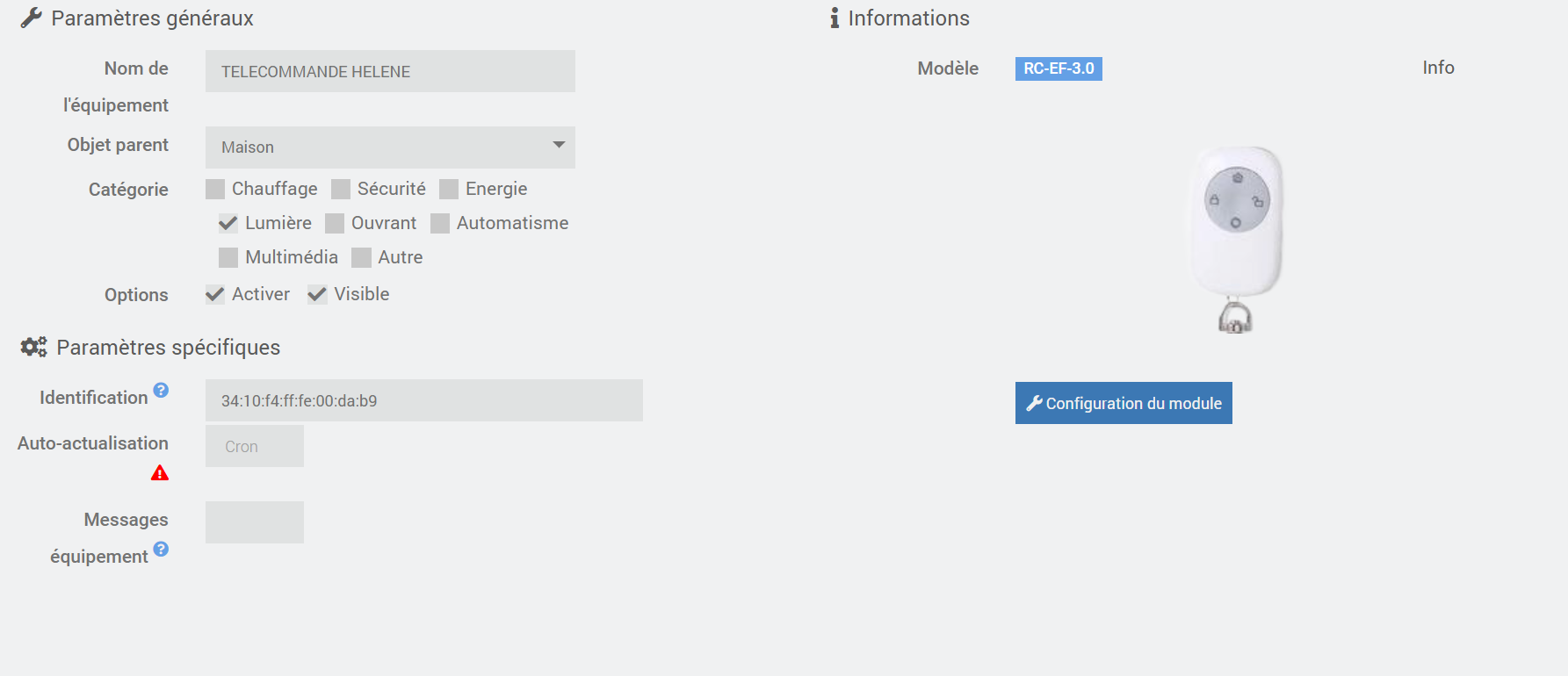Click the RC-EF-3.0 model badge
Viewport: 1568px width, 676px height.
[x=1059, y=68]
